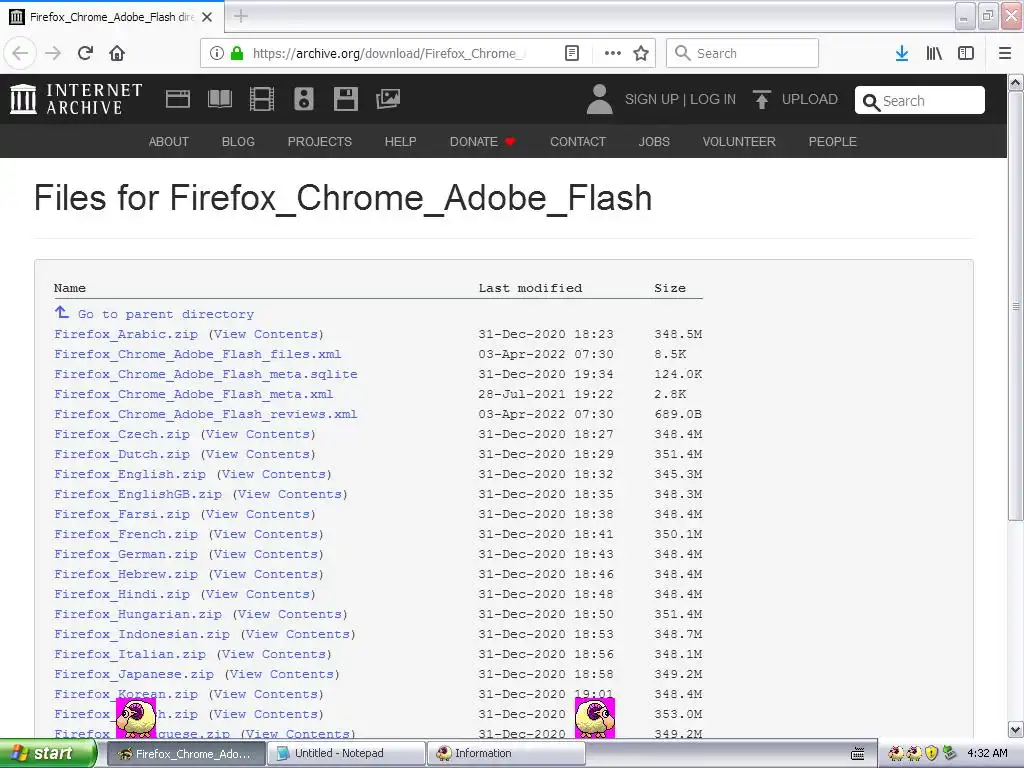View Contents of Firefox_Czech.zip
Viewport: 1024px width, 768px height.
coord(258,434)
